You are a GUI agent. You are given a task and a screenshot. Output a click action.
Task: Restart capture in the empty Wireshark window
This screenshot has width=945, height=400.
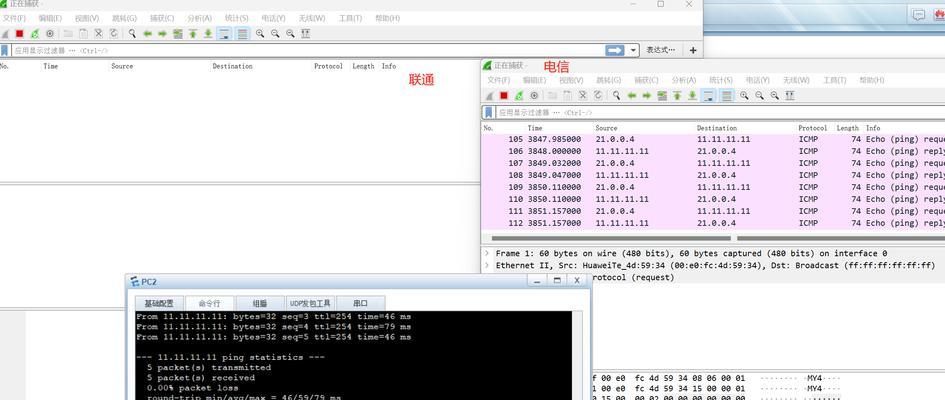click(x=35, y=34)
